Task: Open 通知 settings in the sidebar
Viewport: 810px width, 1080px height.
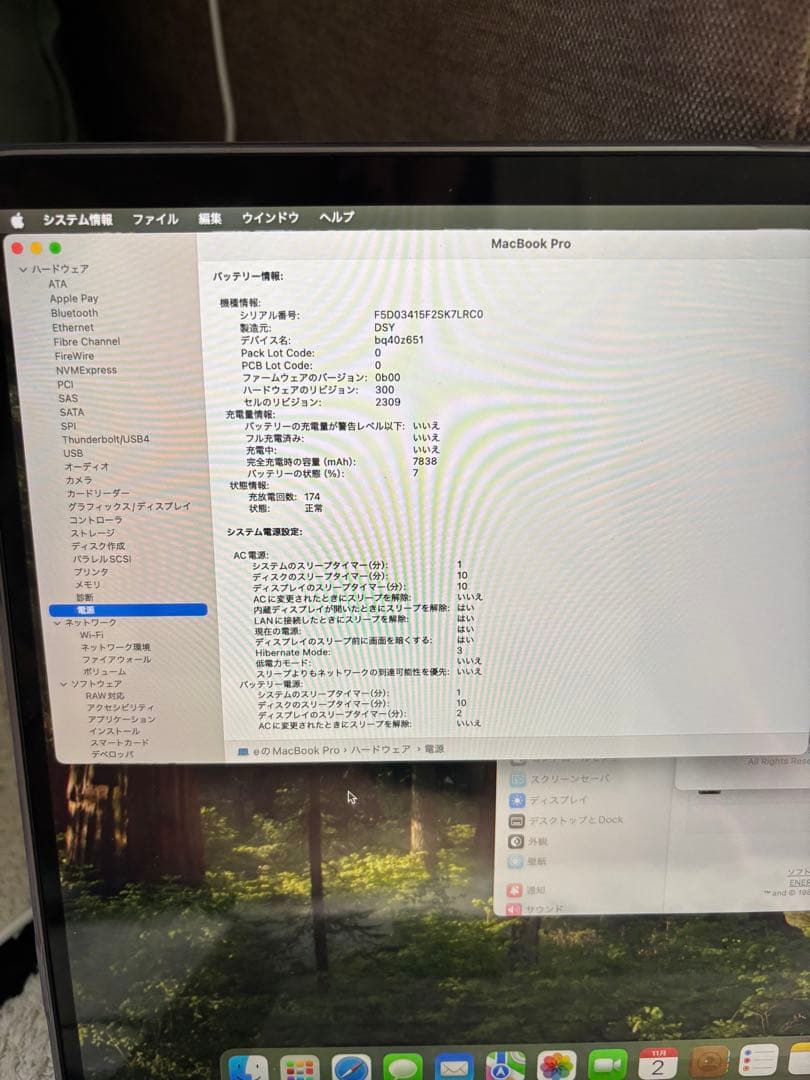Action: coord(534,890)
